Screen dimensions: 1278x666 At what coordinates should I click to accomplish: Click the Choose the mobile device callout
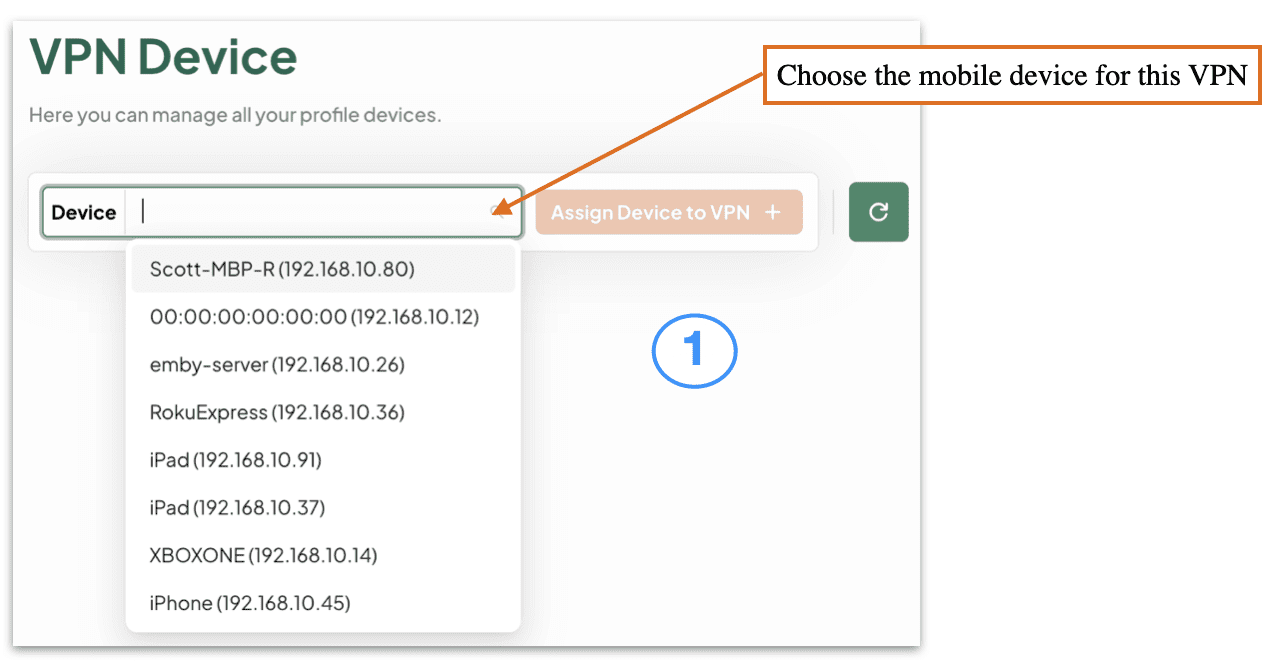[1013, 75]
